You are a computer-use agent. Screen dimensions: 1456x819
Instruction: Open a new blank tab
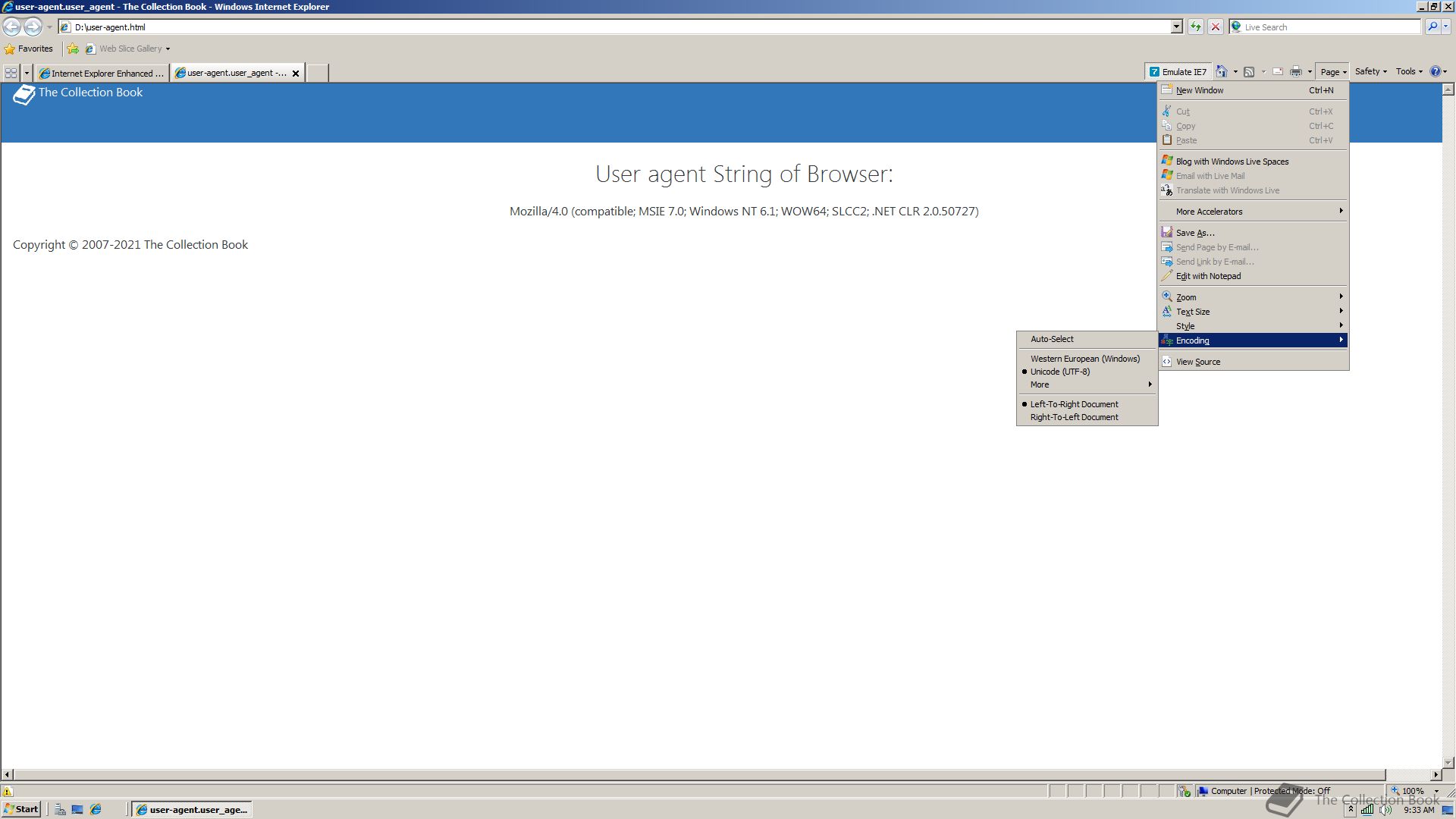point(317,73)
